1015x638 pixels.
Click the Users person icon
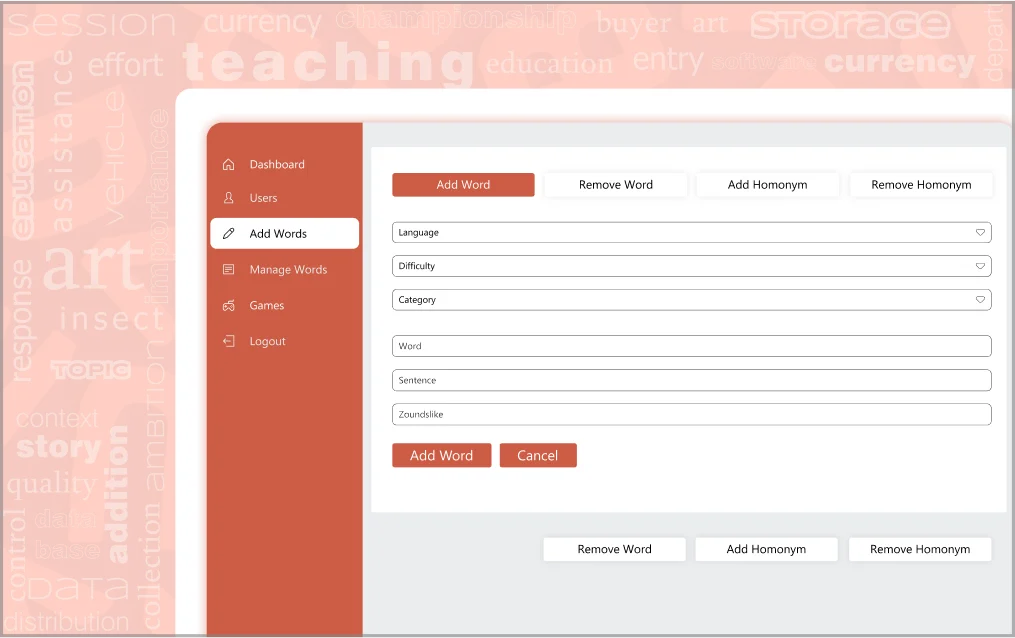229,198
